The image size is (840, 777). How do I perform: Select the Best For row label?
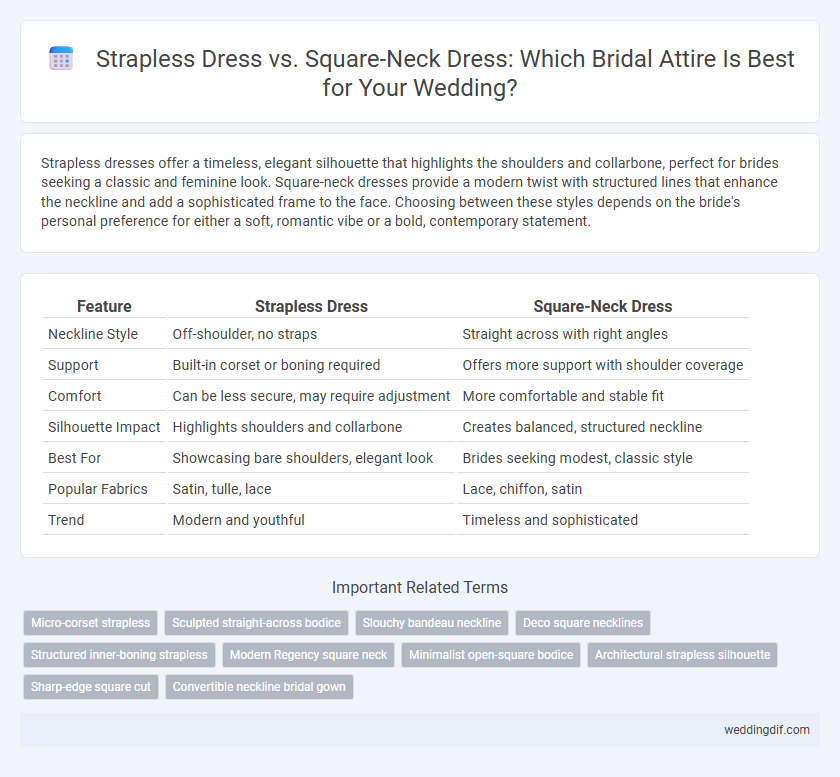pos(74,458)
